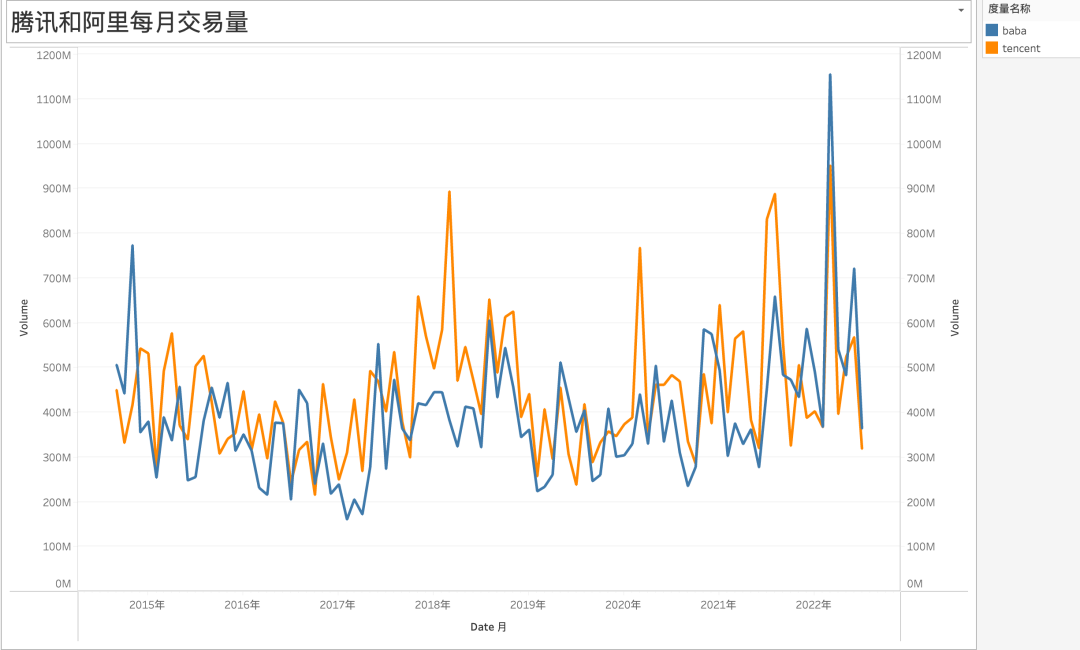Click the 1200M tick on the left axis
The image size is (1080, 650).
pyautogui.click(x=53, y=55)
